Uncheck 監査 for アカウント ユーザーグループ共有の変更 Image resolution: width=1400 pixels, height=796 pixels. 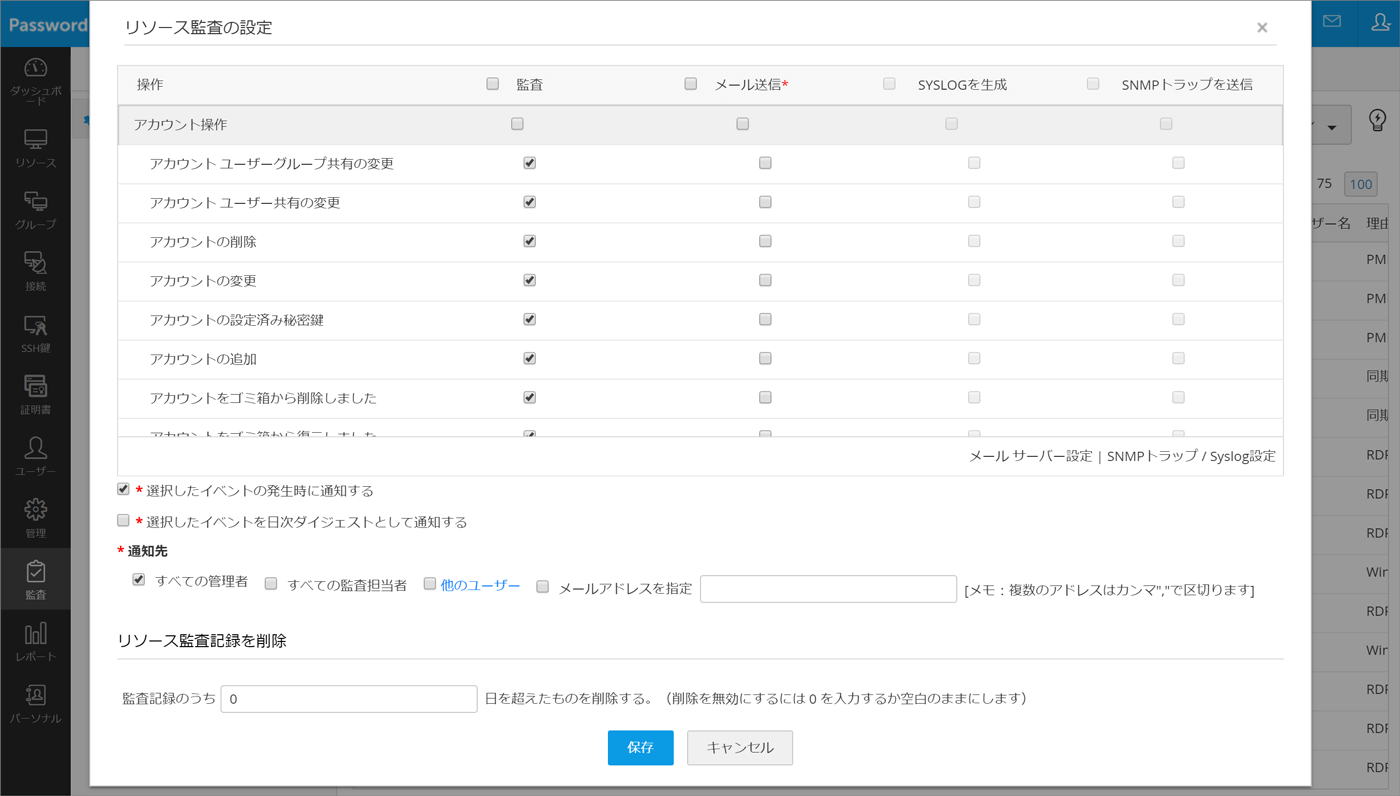click(529, 163)
